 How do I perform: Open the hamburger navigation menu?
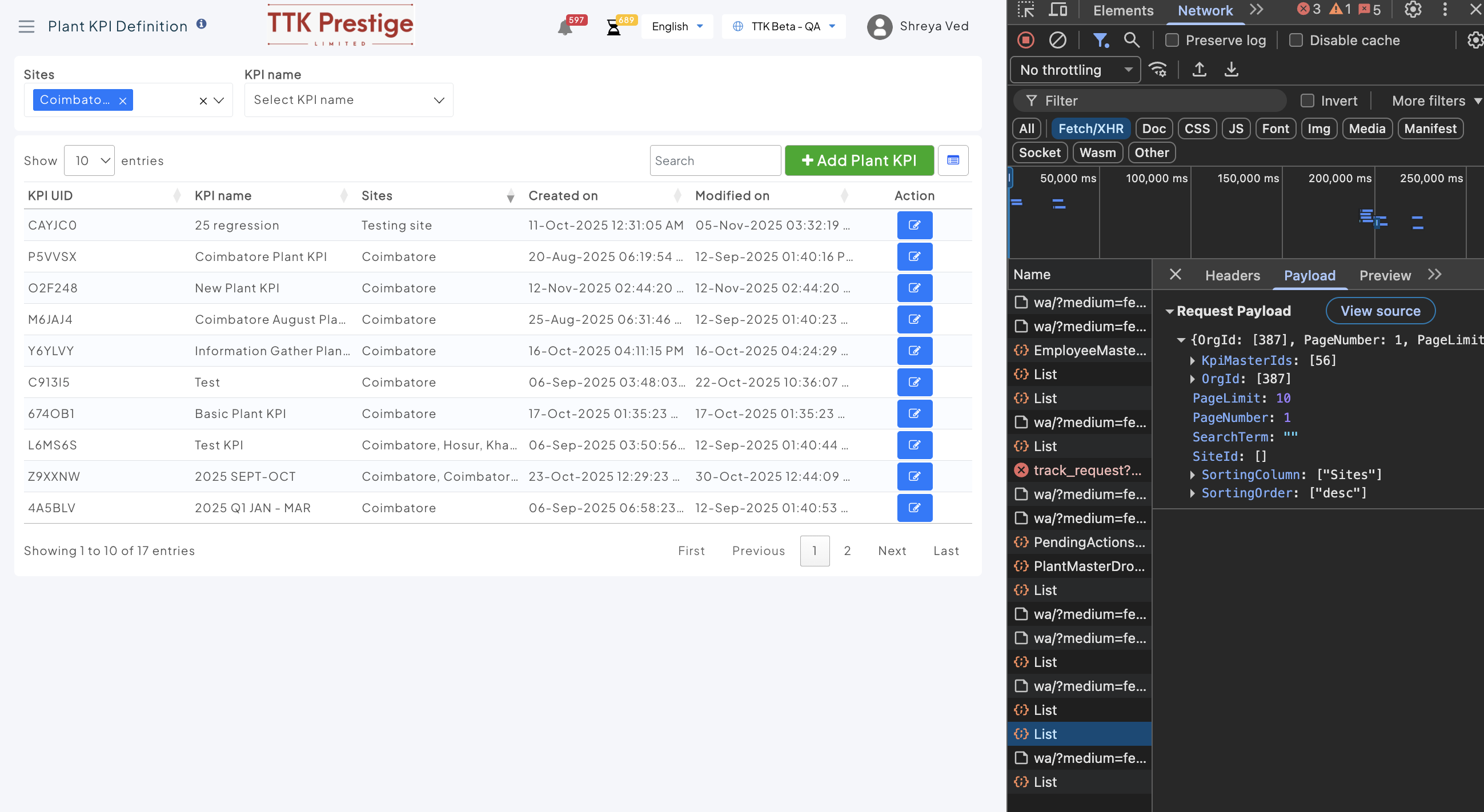[26, 26]
